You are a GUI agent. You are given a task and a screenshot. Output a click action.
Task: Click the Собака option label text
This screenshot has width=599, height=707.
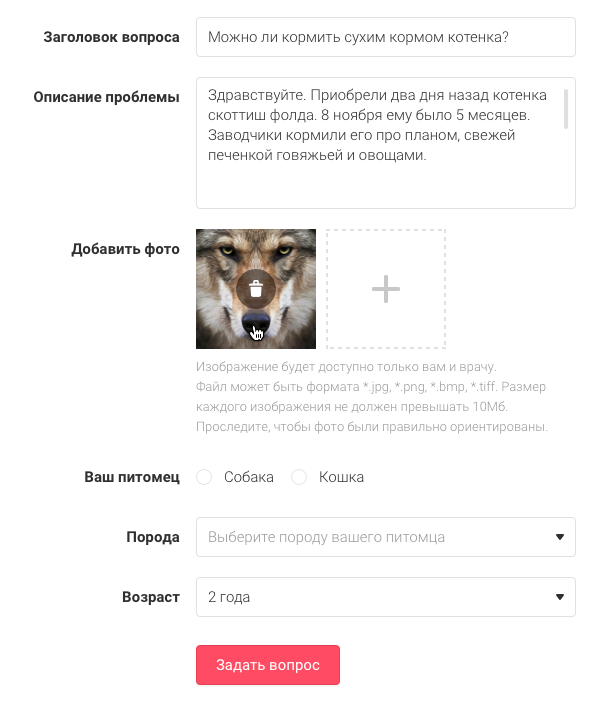point(249,477)
